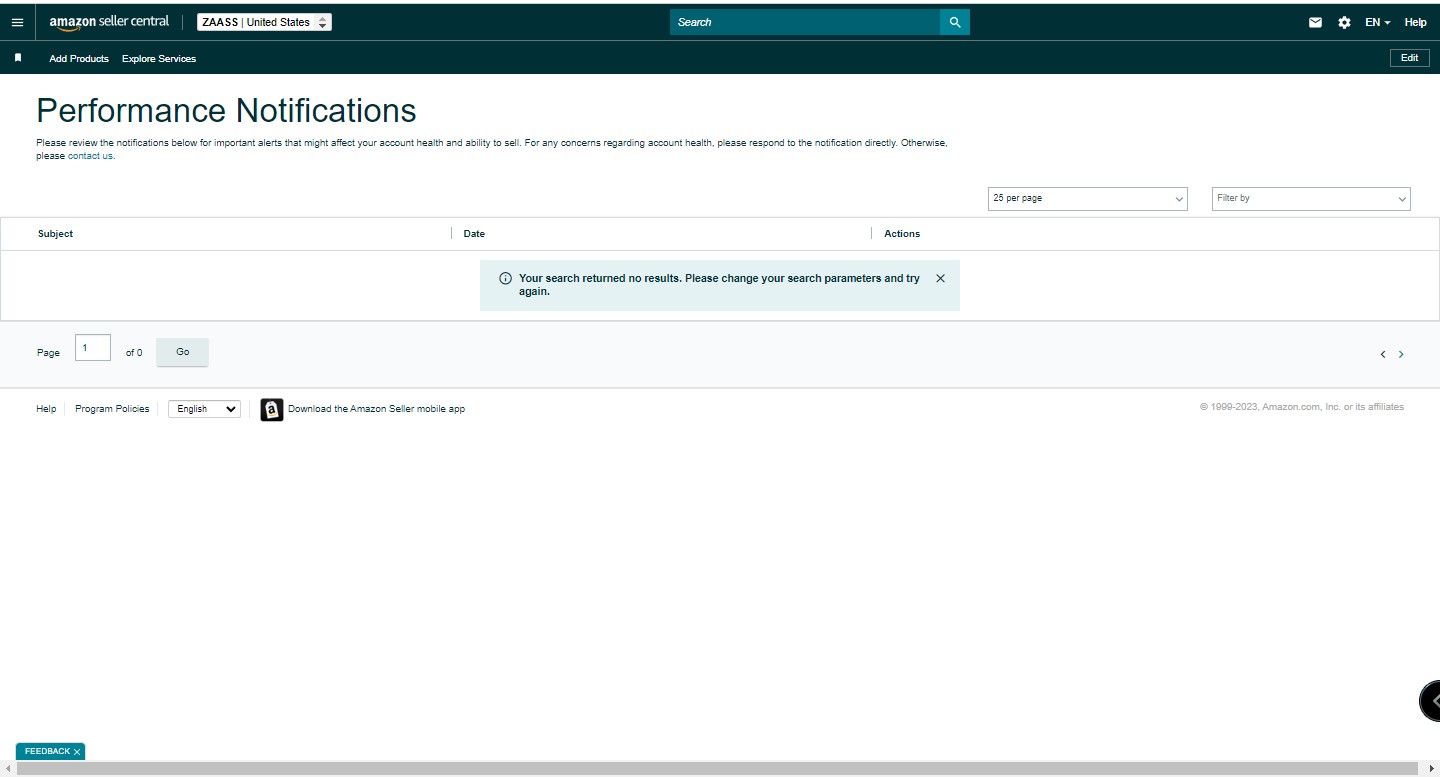Click the bookmark icon in favorites bar
Viewport: 1440px width, 777px height.
[18, 58]
